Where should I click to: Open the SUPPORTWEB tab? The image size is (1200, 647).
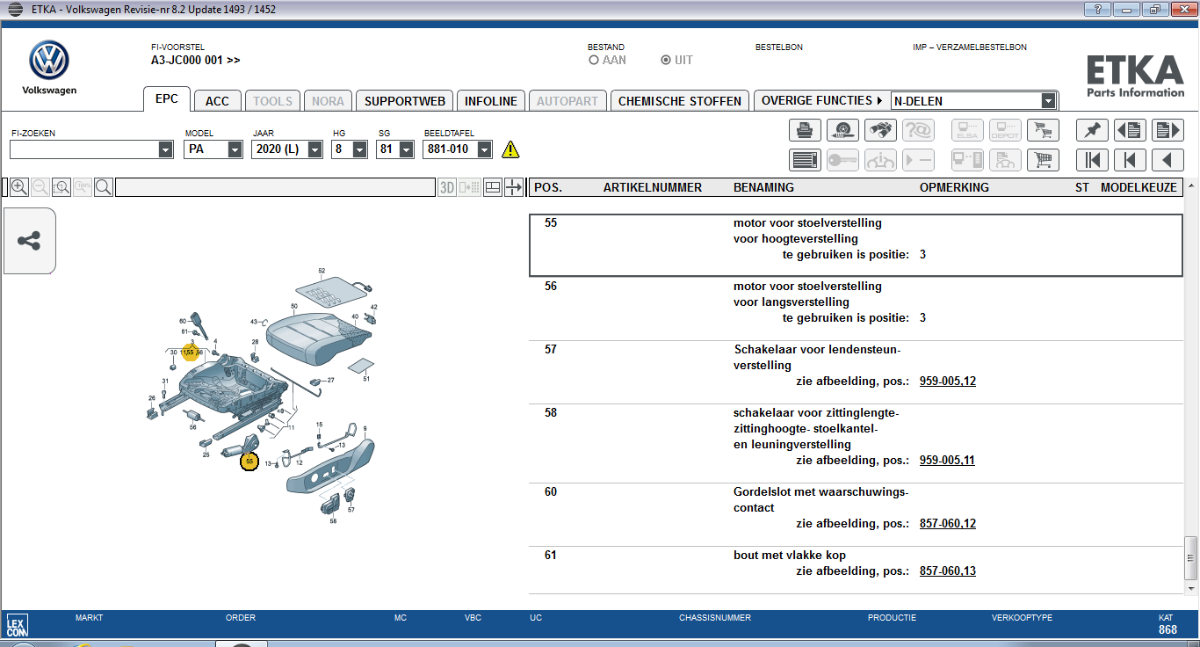click(x=404, y=101)
